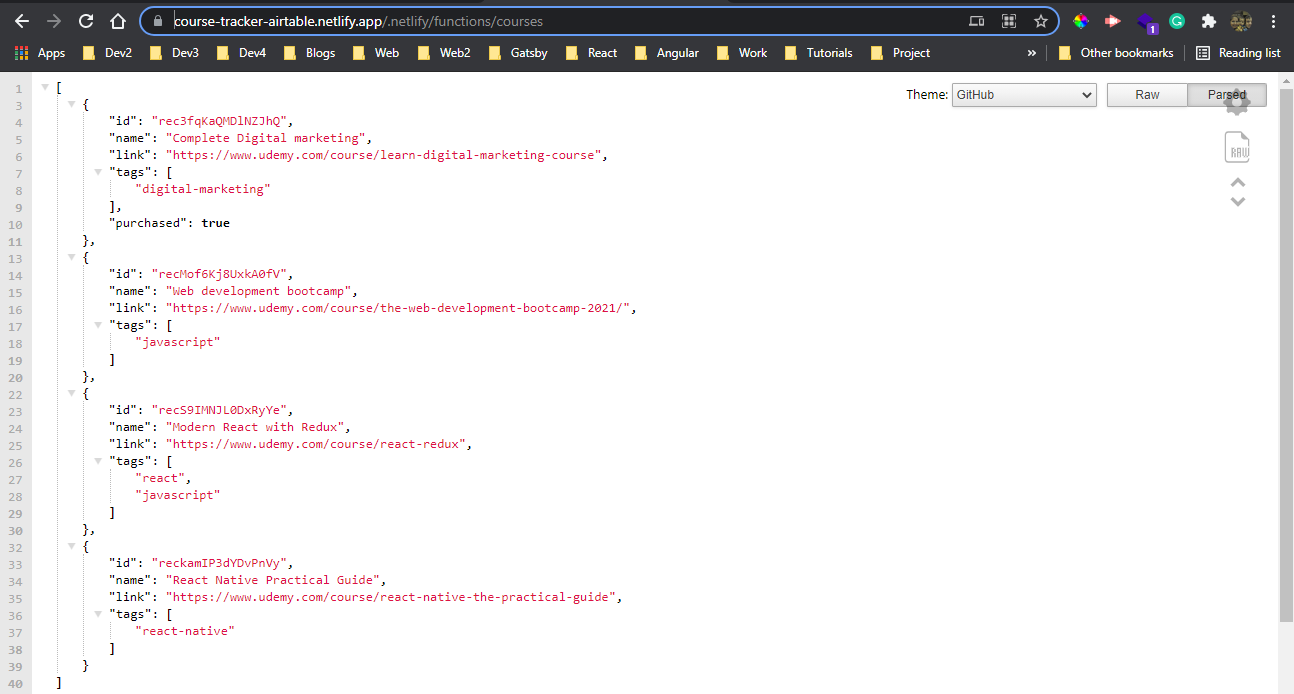Viewport: 1294px width, 694px height.
Task: Open the JSON viewer settings gear
Action: 1238,102
